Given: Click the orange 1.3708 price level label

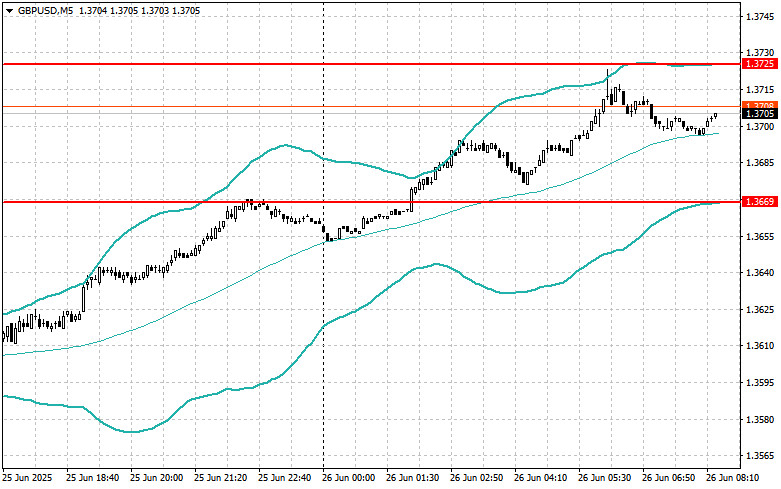Looking at the screenshot, I should point(760,105).
